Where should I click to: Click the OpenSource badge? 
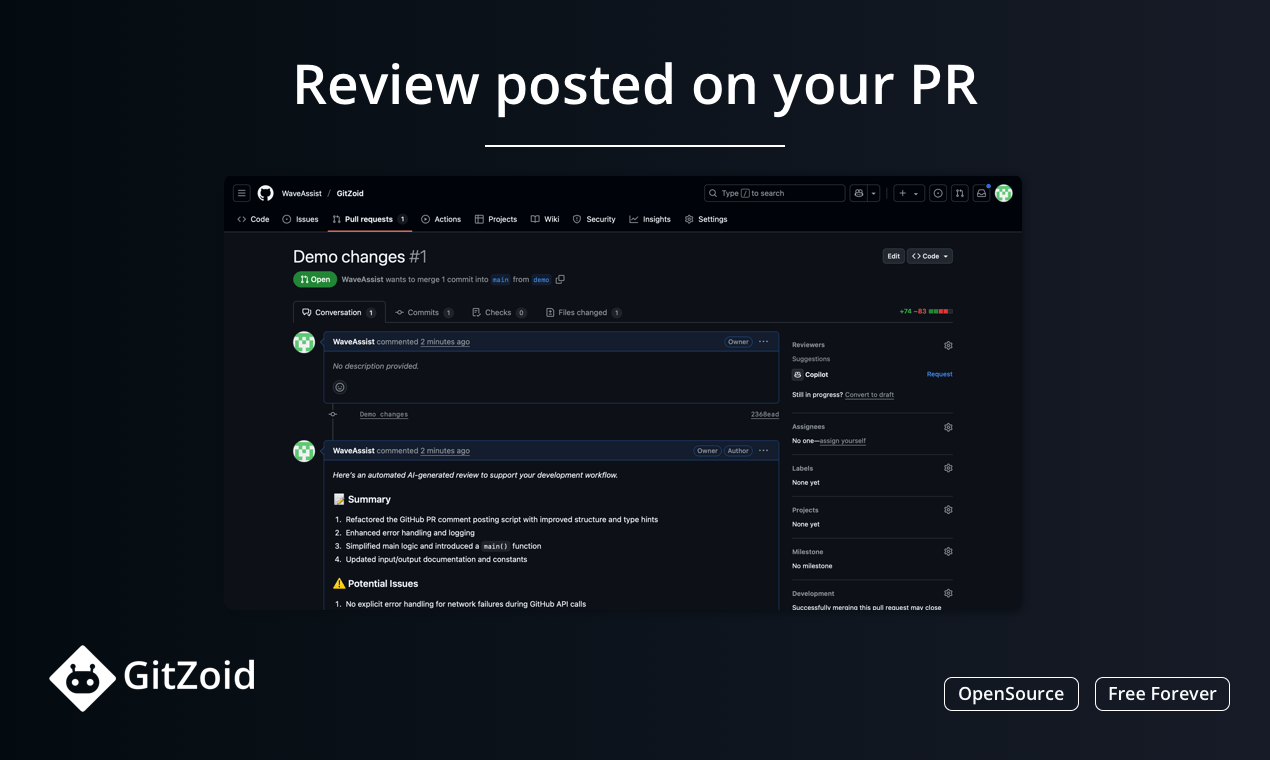click(x=1011, y=694)
